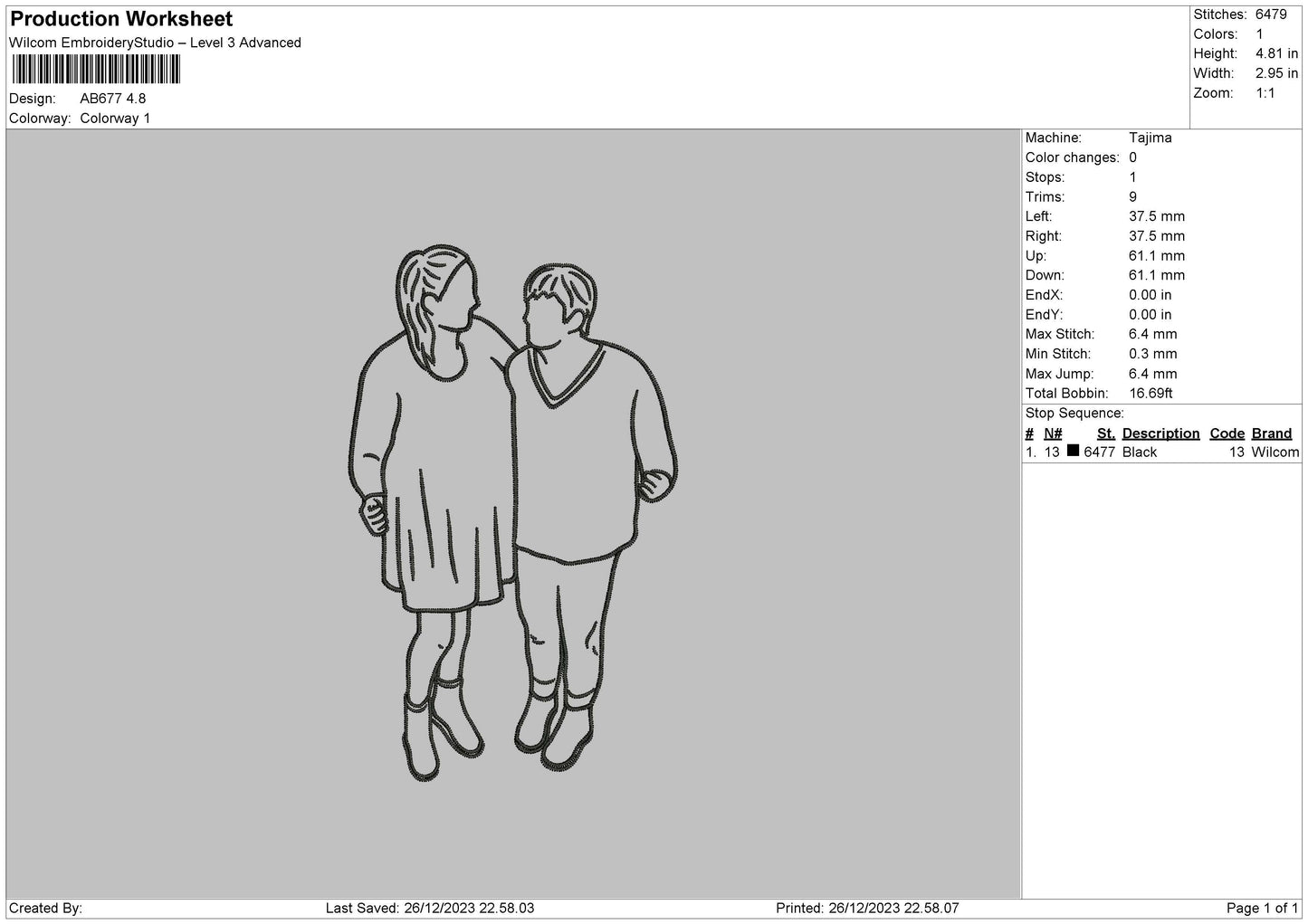This screenshot has height=924, width=1308.
Task: Click the 'Machine:' label
Action: click(x=1054, y=138)
